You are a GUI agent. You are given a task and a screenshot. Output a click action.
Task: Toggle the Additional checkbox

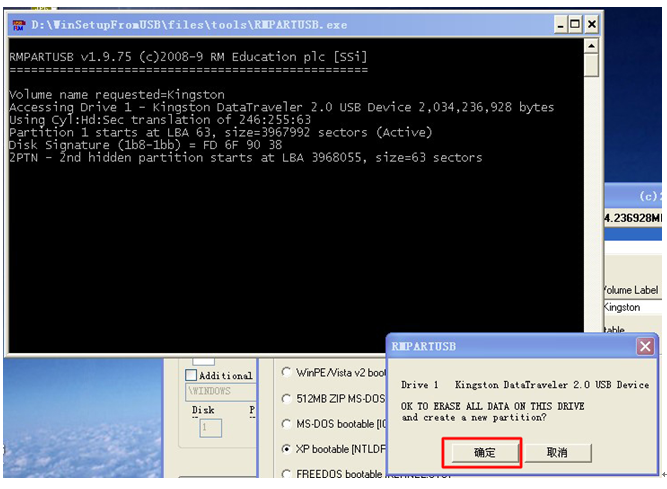tap(191, 375)
